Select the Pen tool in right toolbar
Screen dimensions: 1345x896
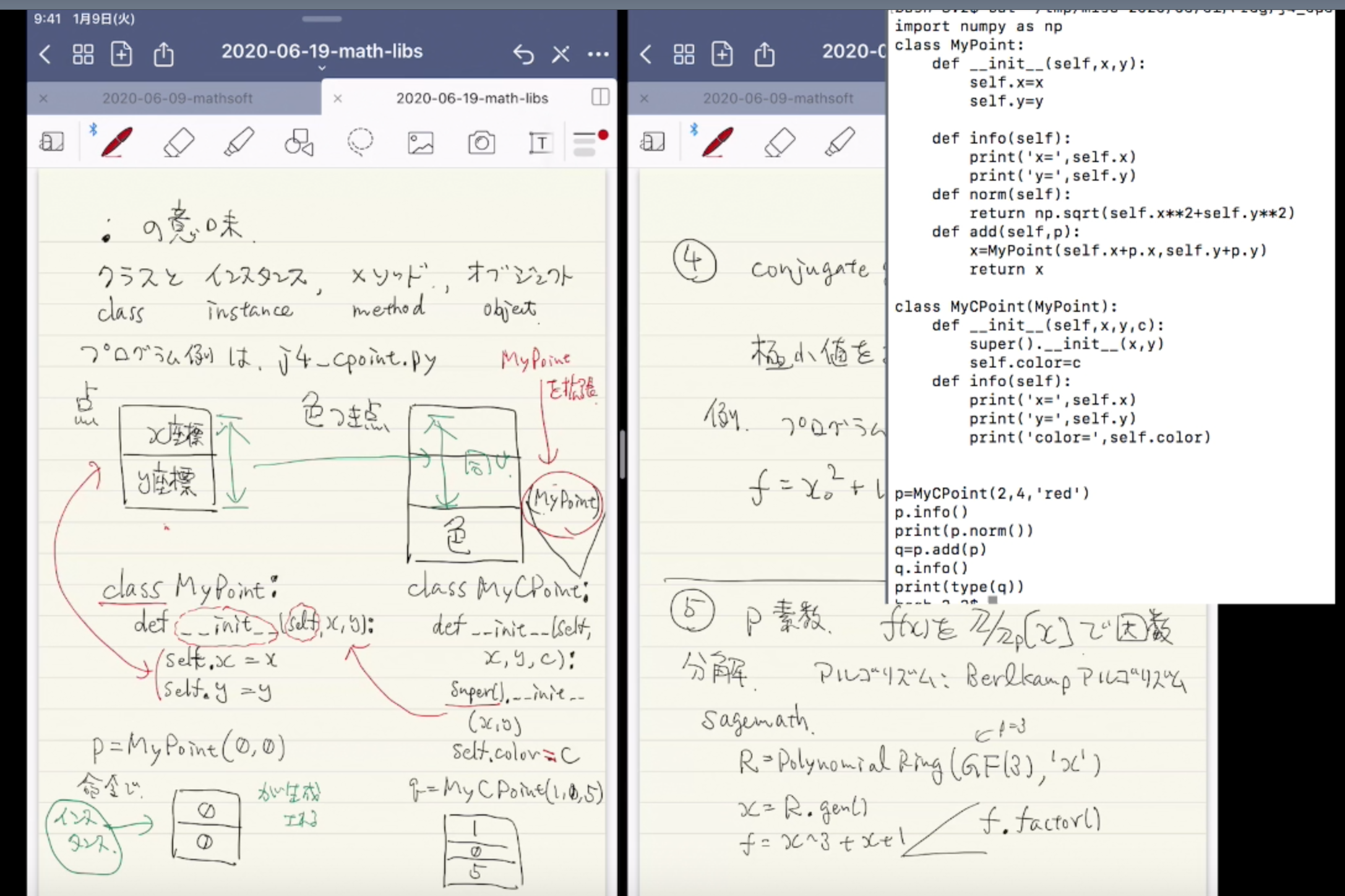716,142
